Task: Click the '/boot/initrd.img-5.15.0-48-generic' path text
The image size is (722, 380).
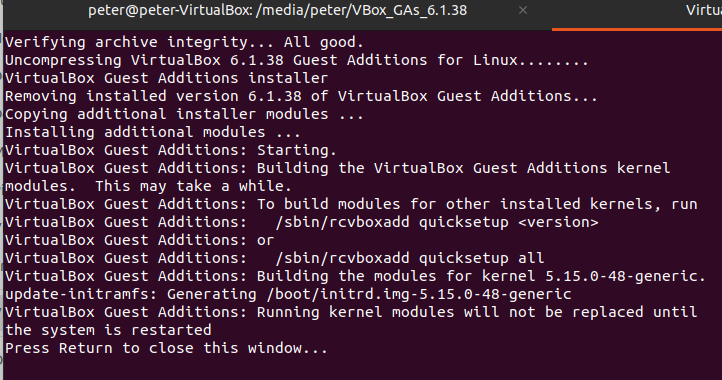Action: click(x=419, y=294)
